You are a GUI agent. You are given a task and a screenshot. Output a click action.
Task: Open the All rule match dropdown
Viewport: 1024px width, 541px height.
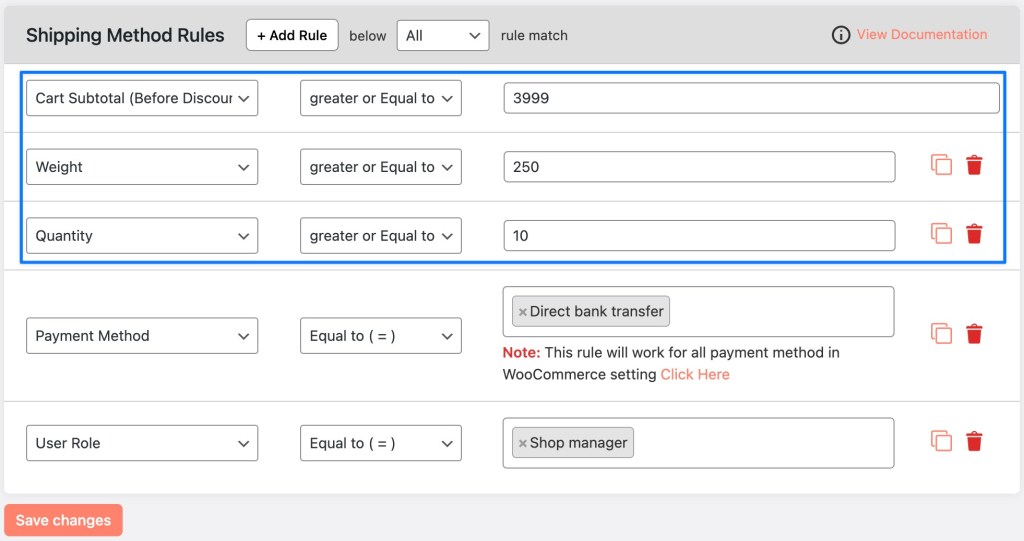point(443,35)
